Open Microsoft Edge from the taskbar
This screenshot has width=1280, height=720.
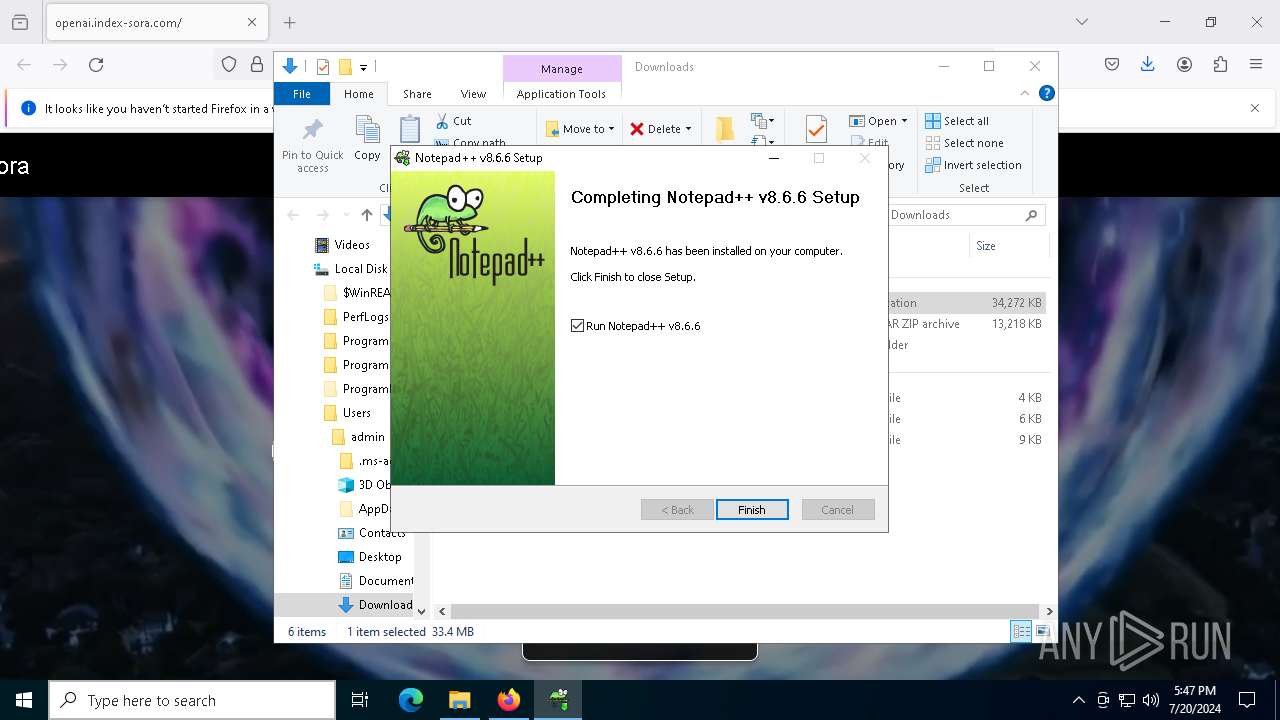[x=411, y=700]
